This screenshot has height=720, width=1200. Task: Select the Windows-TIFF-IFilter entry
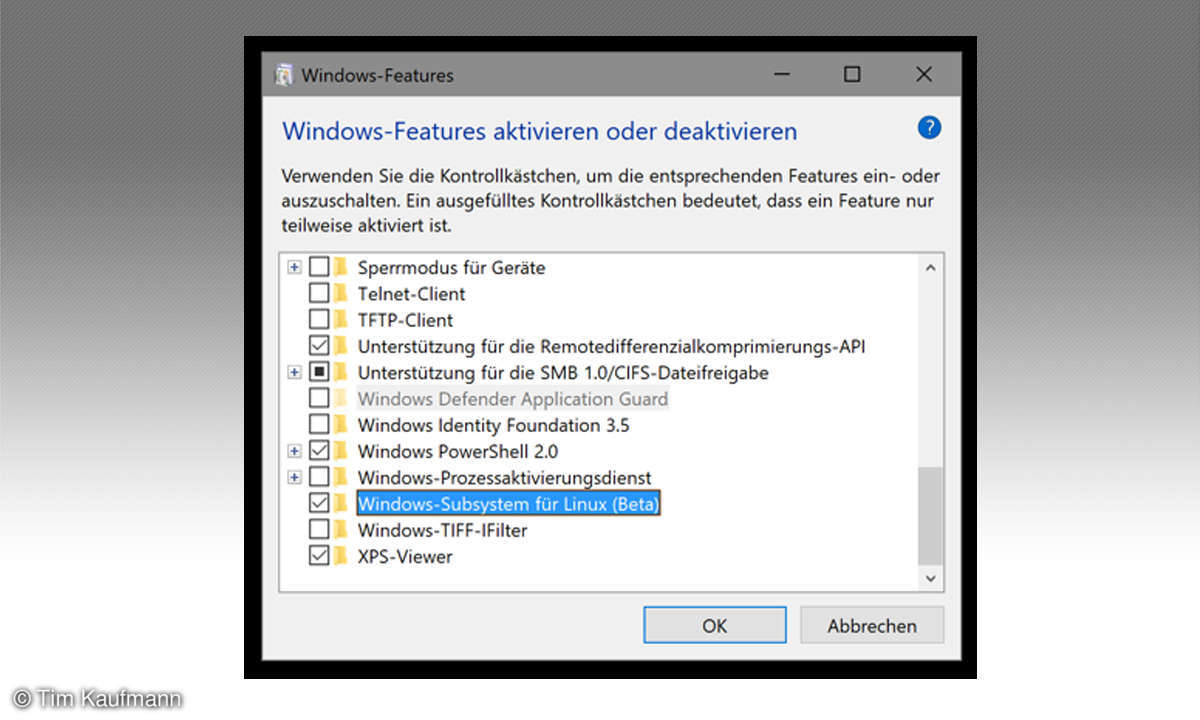pyautogui.click(x=442, y=530)
